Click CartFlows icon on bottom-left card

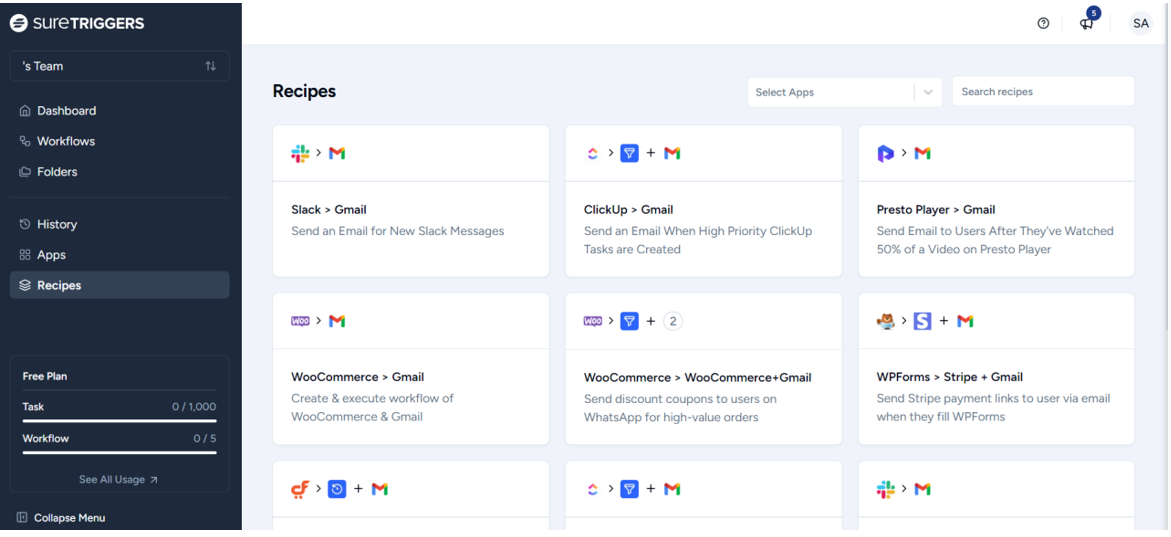(x=300, y=489)
